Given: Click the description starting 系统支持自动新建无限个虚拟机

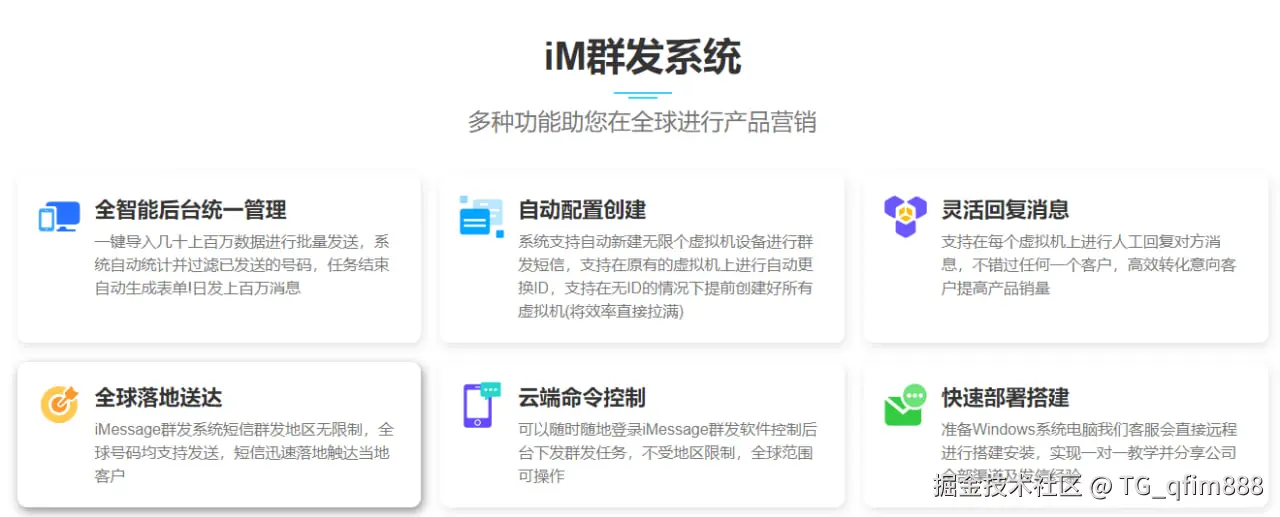Looking at the screenshot, I should point(666,277).
